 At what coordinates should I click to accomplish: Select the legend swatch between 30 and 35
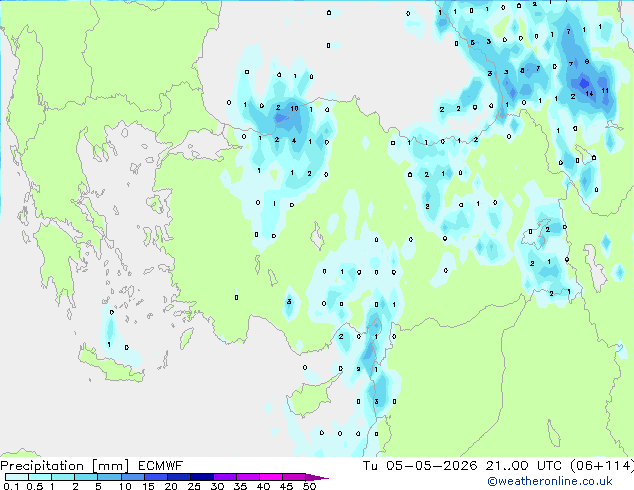[225, 477]
